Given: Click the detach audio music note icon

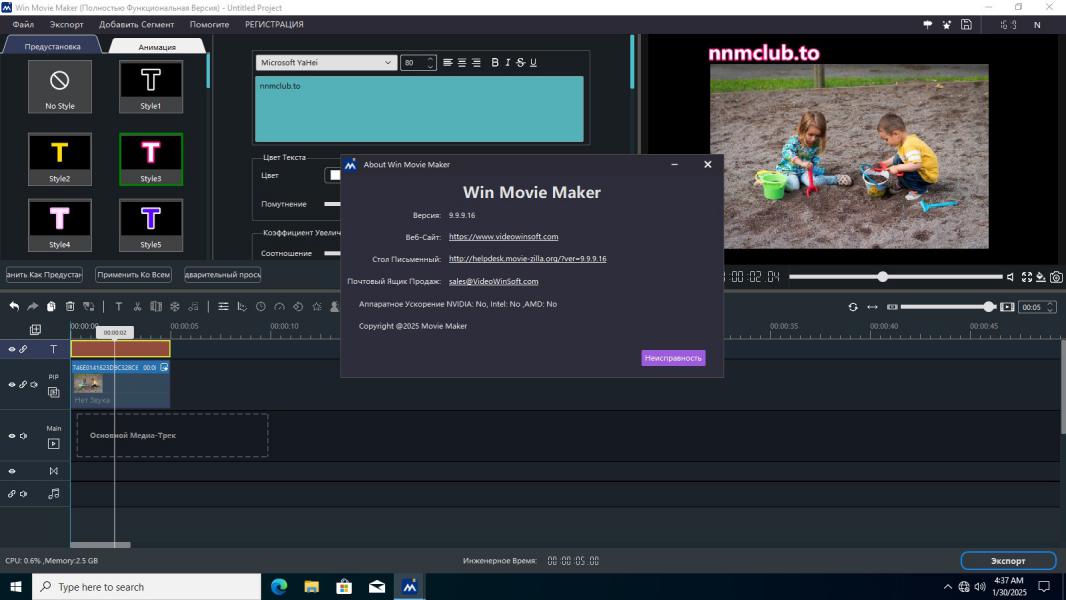Looking at the screenshot, I should click(193, 306).
